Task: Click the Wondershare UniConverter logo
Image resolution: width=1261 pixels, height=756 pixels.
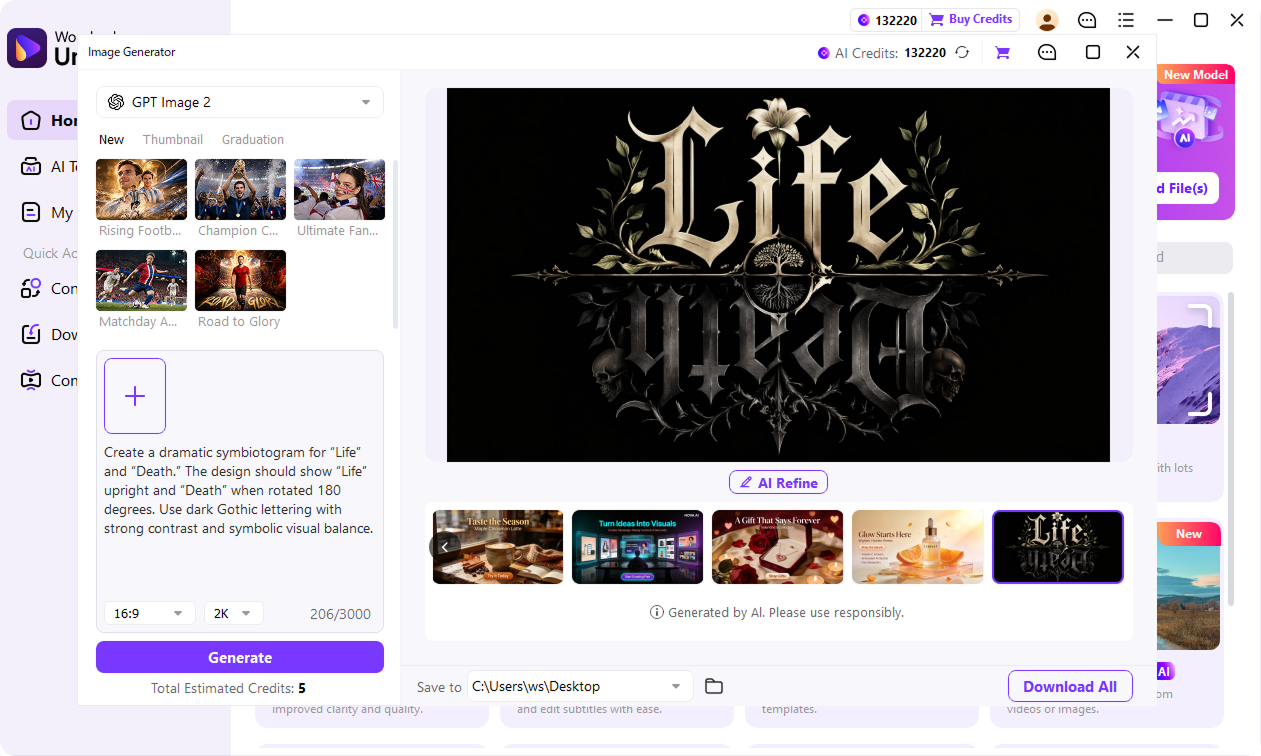Action: (x=27, y=47)
